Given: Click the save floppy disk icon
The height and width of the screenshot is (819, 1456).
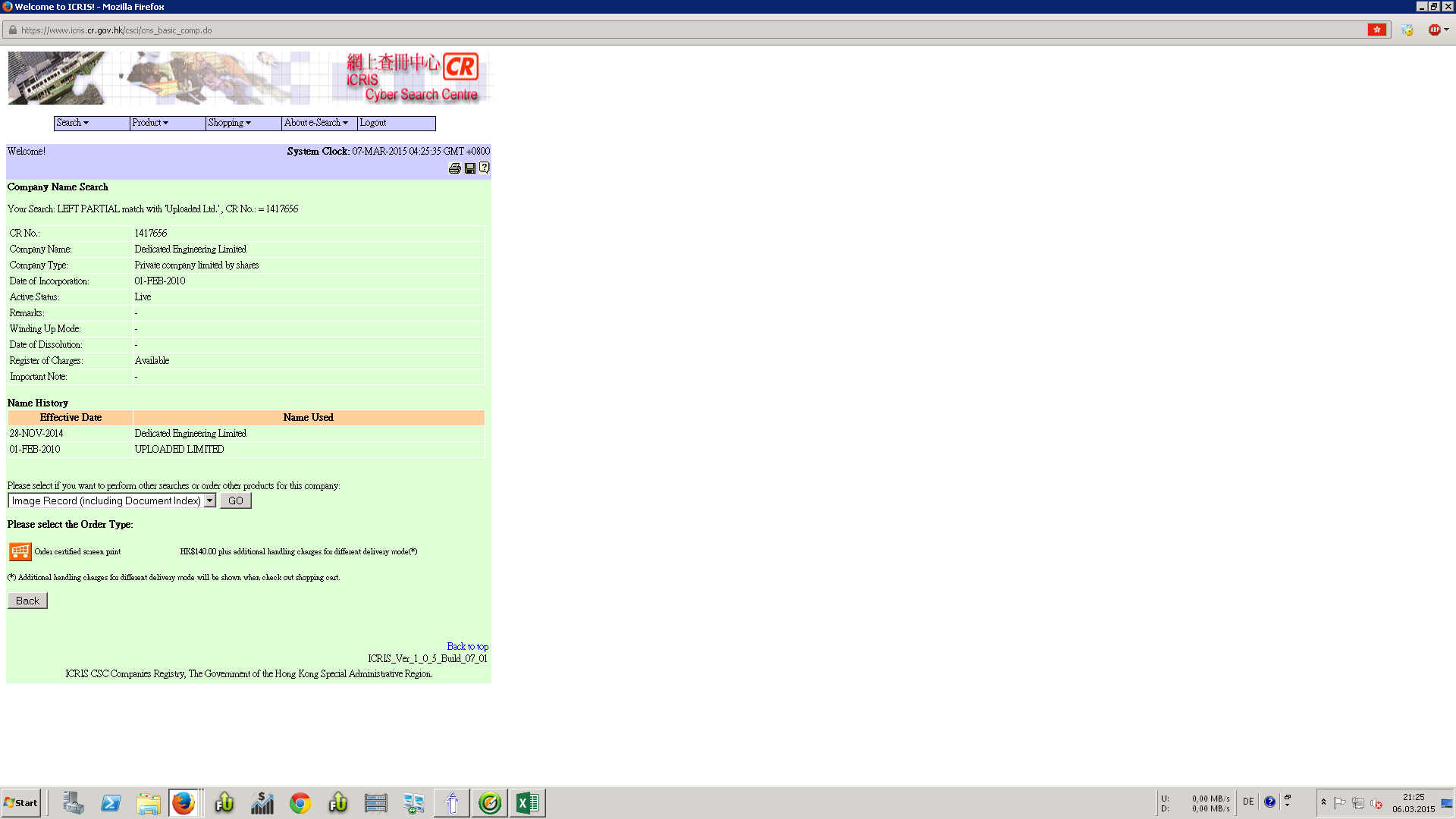Looking at the screenshot, I should point(470,168).
